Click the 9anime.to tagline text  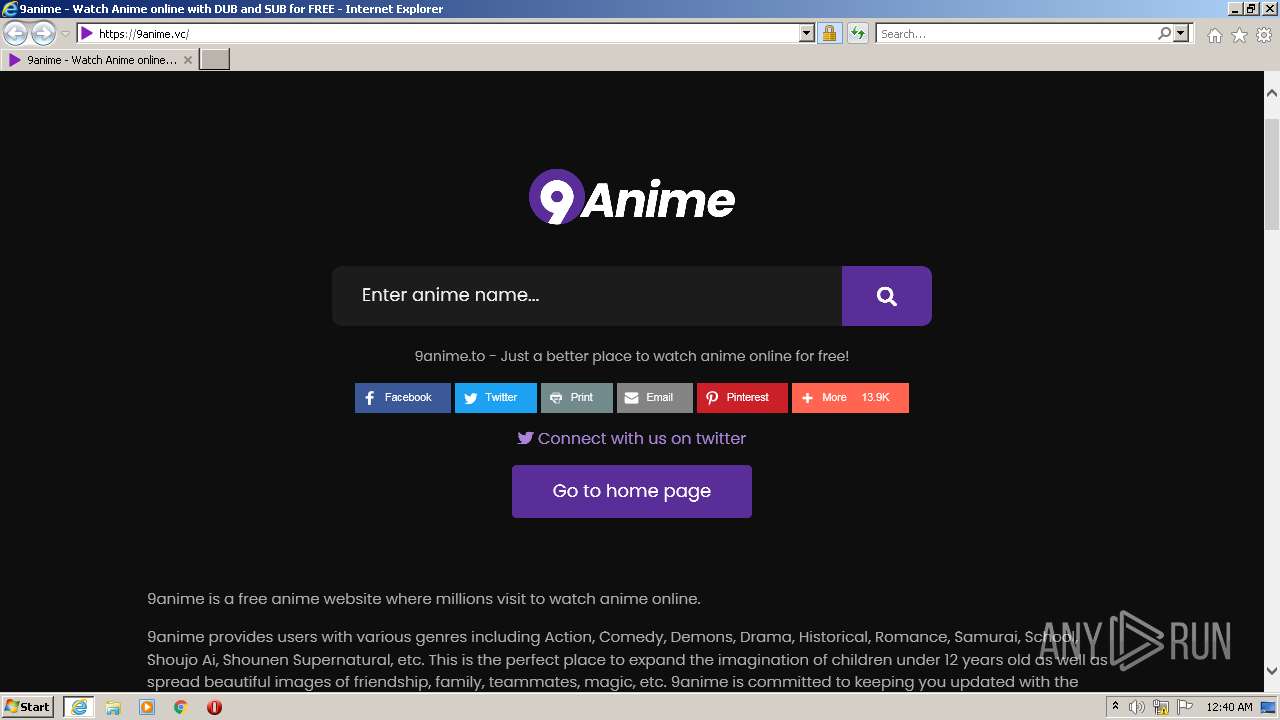coord(632,356)
